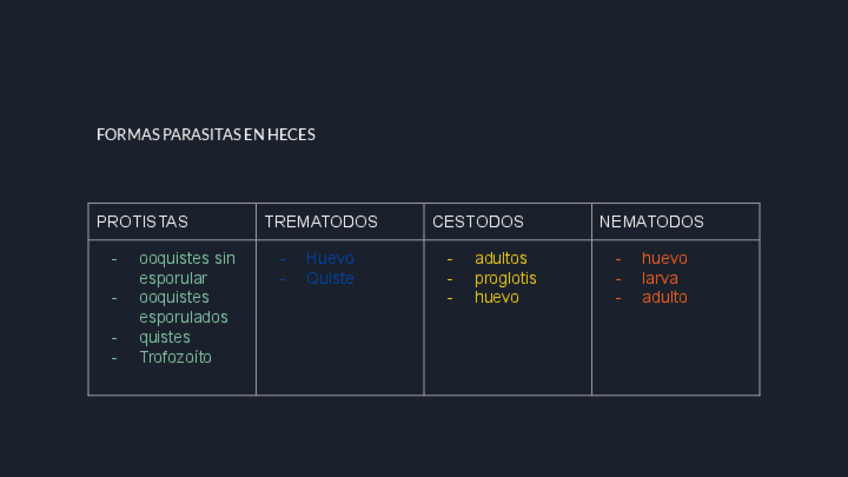Select the 'Trofozoíto' list entry
This screenshot has width=848, height=477.
(x=175, y=357)
